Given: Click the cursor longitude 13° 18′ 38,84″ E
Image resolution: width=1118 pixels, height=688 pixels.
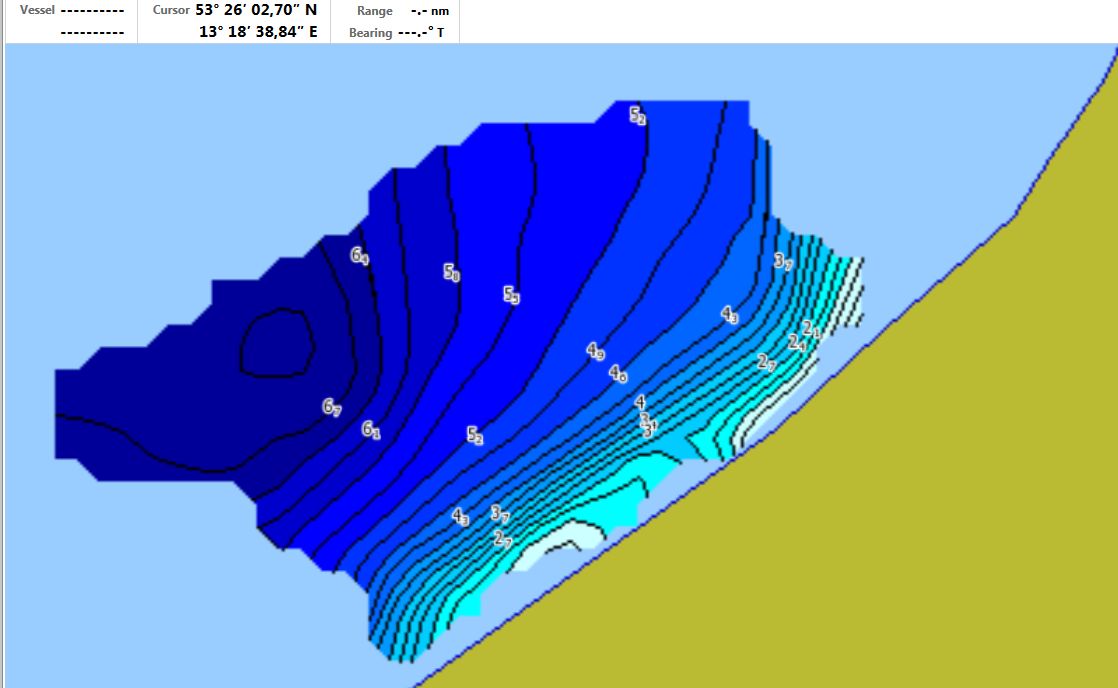Looking at the screenshot, I should [x=258, y=32].
